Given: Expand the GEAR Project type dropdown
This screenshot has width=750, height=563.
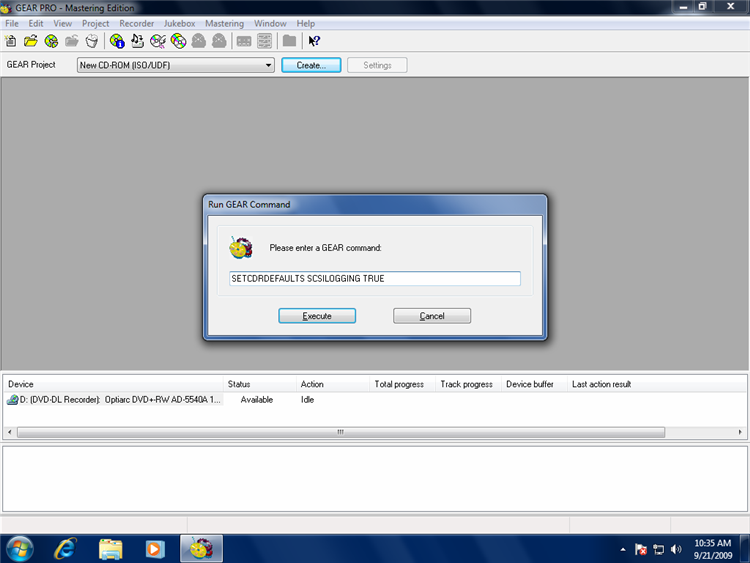Looking at the screenshot, I should (269, 65).
